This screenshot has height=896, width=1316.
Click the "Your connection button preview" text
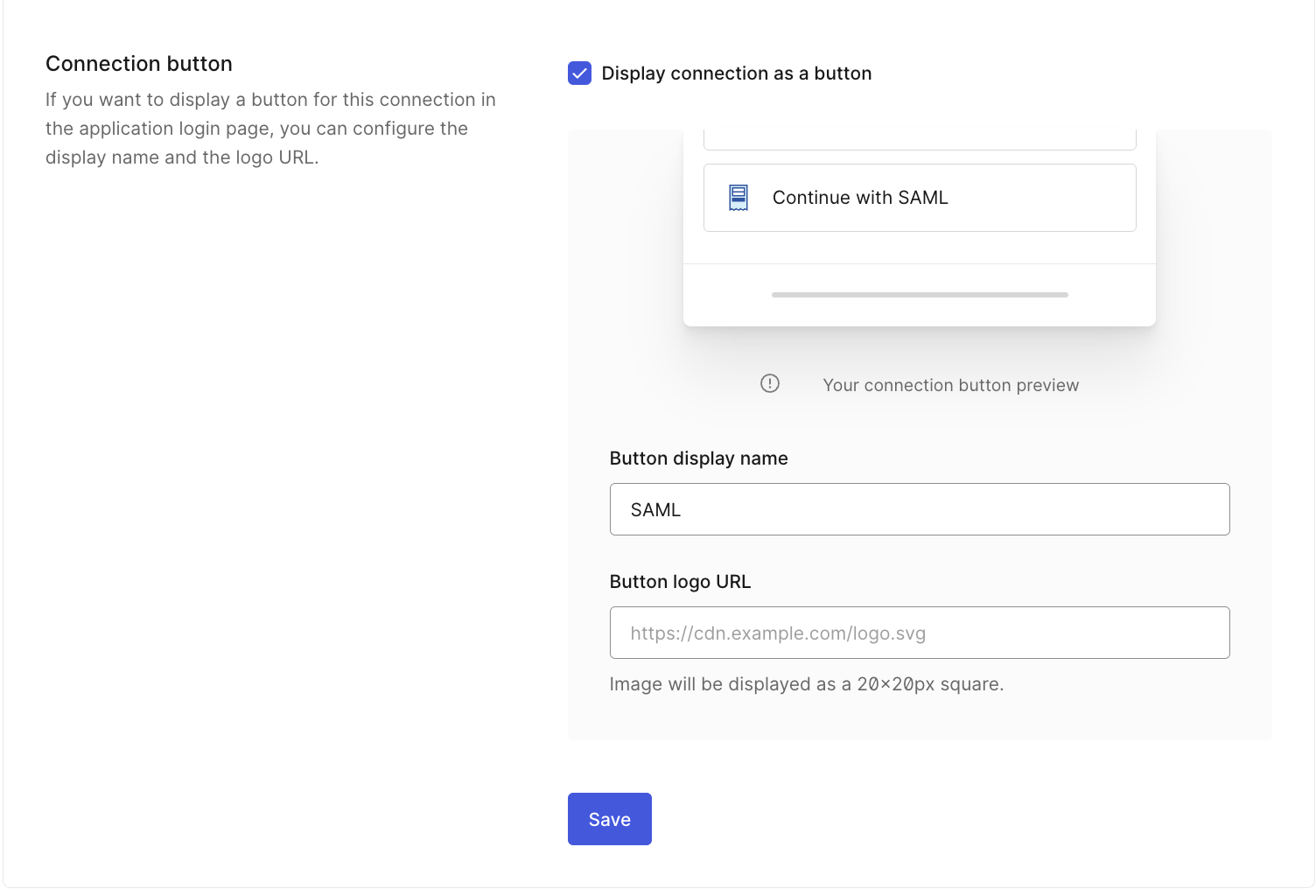click(950, 385)
